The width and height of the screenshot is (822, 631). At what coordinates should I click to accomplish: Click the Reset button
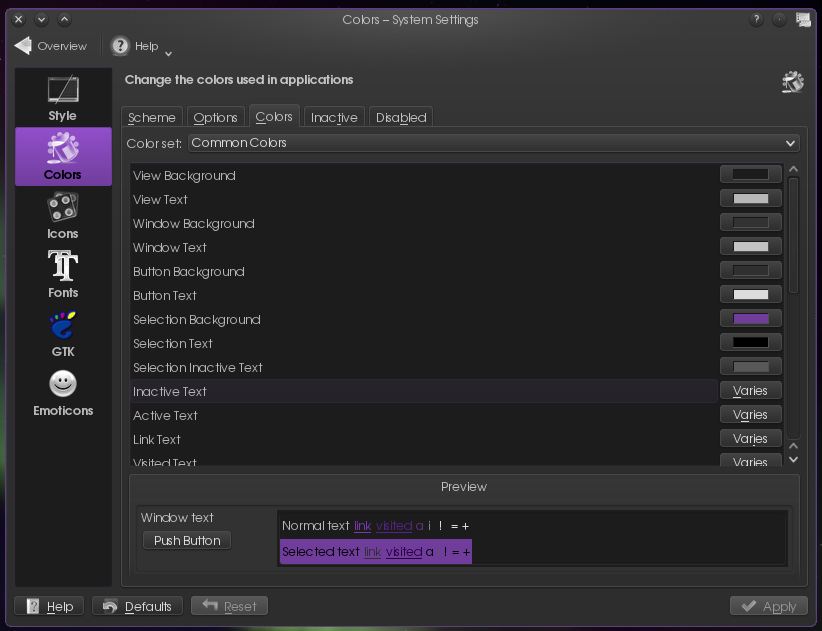[x=230, y=606]
